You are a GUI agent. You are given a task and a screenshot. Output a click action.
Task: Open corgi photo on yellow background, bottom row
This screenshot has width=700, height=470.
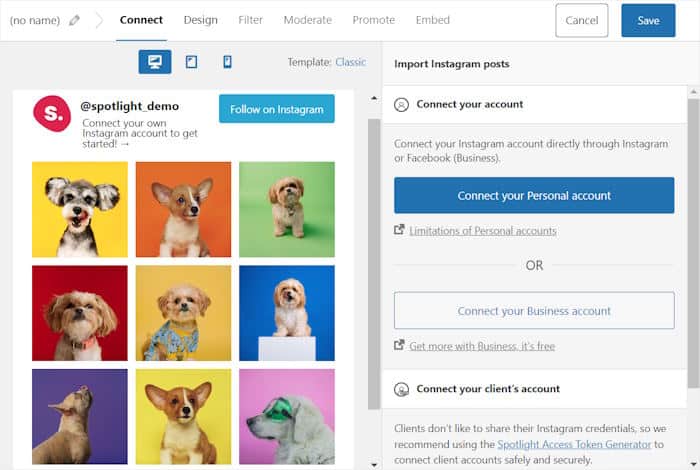[x=183, y=416]
